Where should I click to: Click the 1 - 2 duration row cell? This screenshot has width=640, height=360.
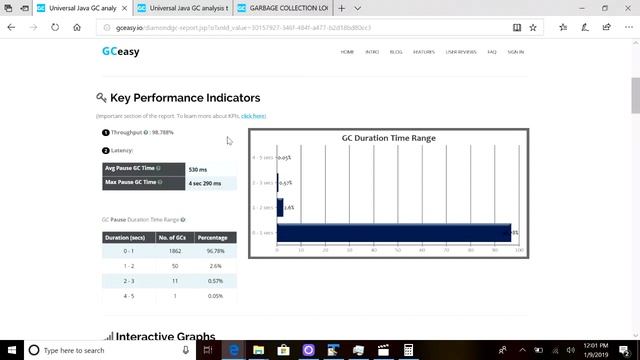129,266
